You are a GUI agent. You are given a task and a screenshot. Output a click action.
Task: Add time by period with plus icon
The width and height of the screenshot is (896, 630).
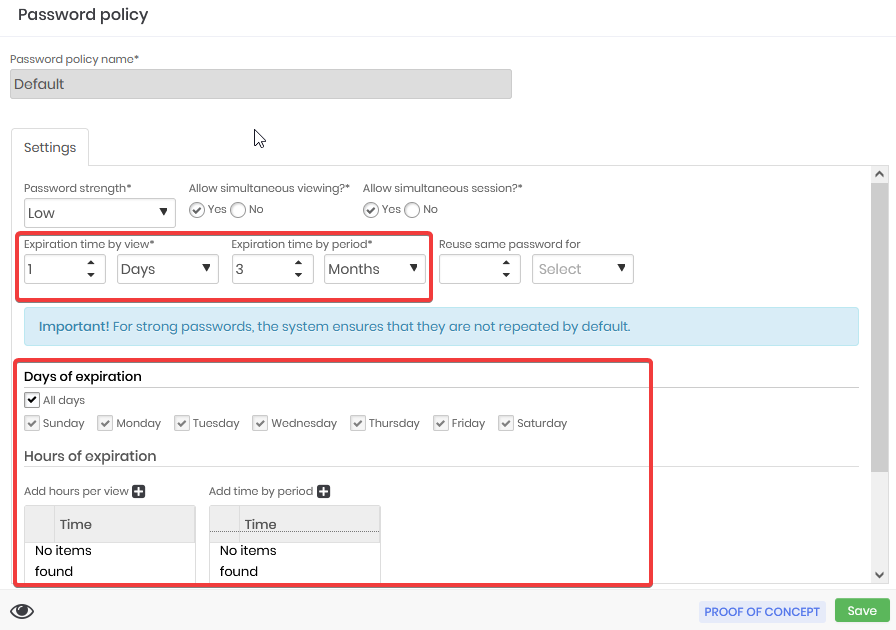pyautogui.click(x=323, y=491)
